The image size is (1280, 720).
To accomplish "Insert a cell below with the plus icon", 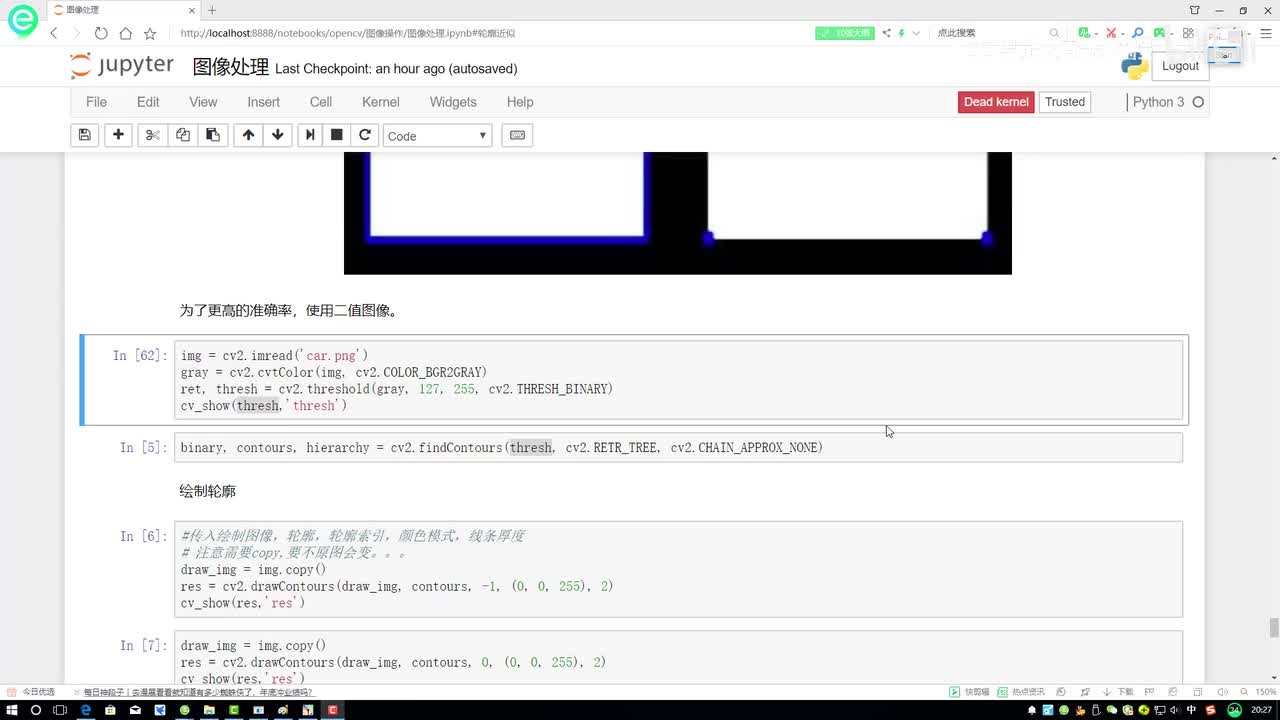I will coord(118,135).
